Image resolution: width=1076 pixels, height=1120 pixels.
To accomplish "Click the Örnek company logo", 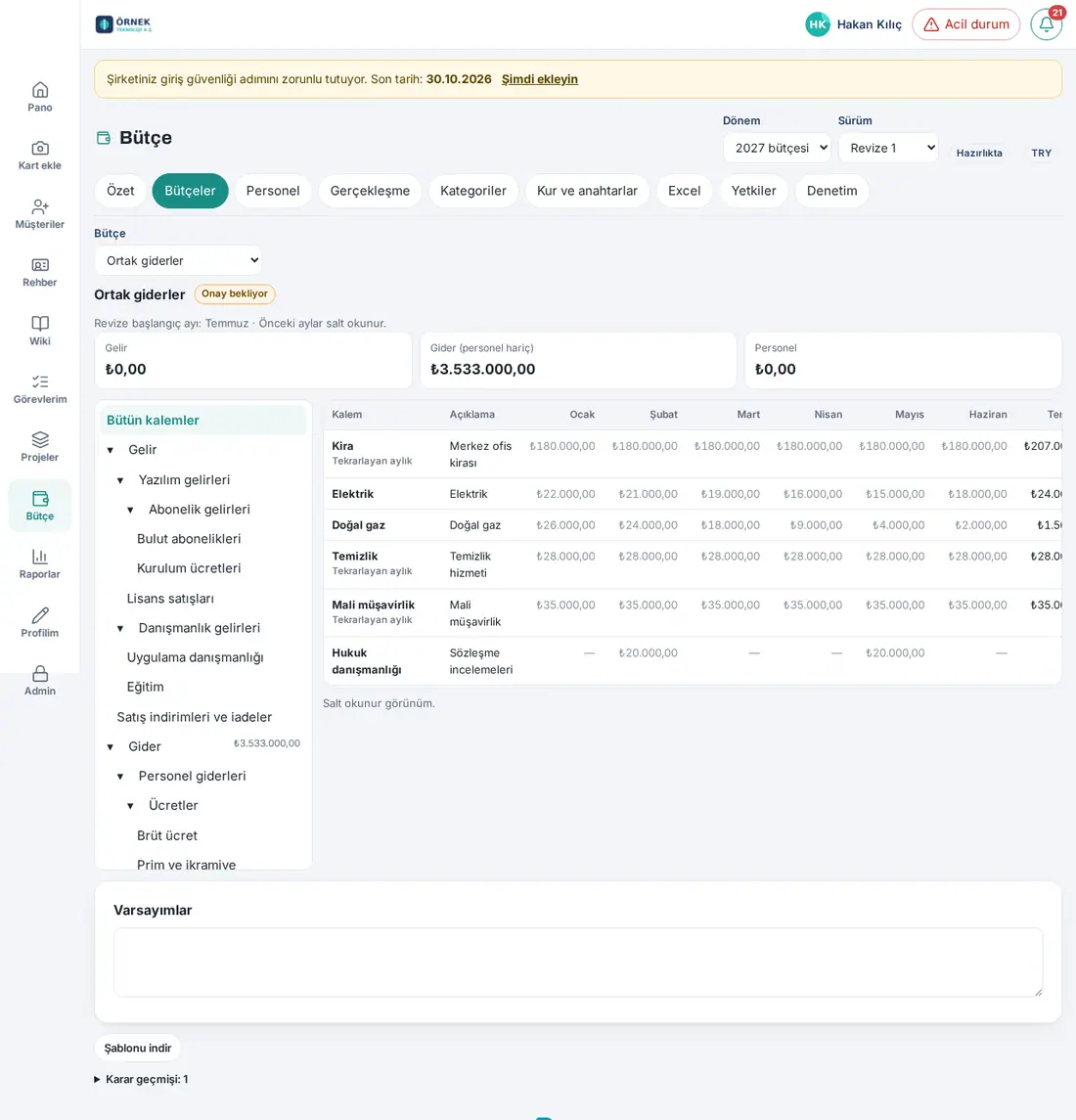I will (x=123, y=24).
